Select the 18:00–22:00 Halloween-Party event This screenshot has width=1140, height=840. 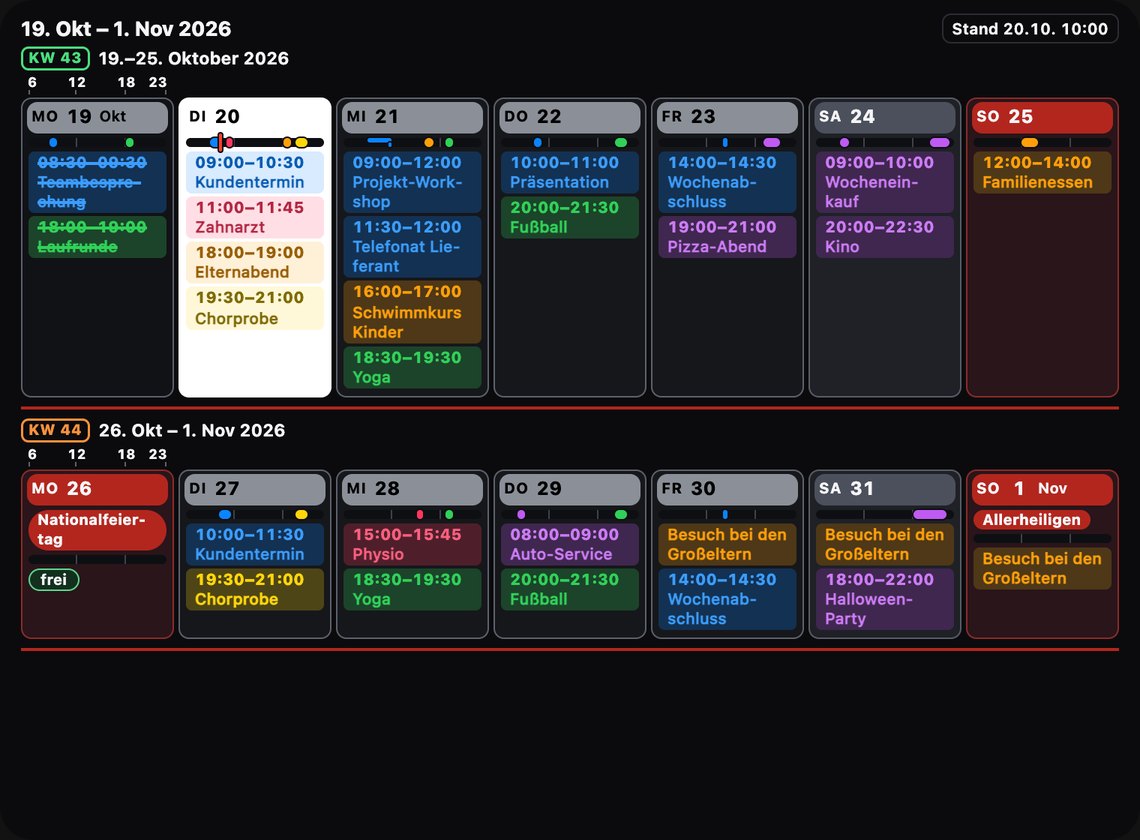click(x=885, y=599)
